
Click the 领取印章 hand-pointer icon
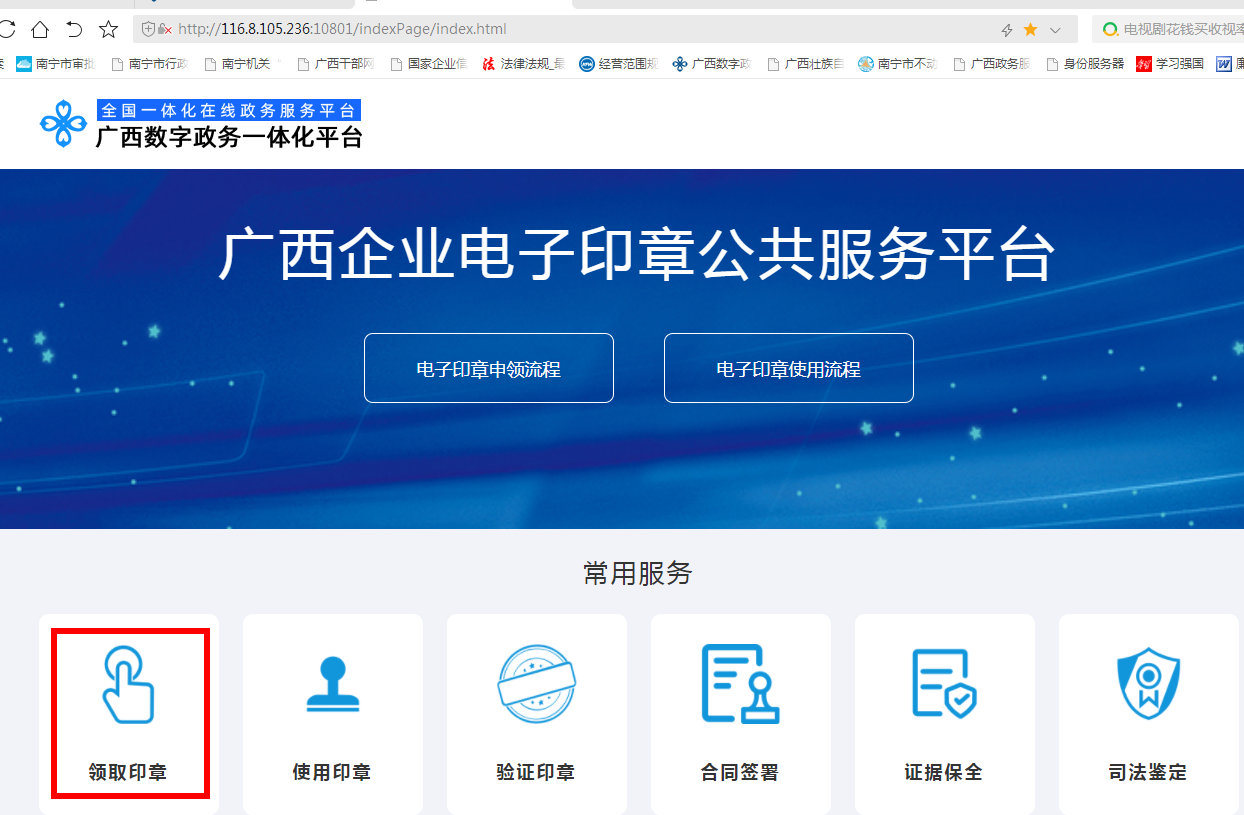coord(129,685)
